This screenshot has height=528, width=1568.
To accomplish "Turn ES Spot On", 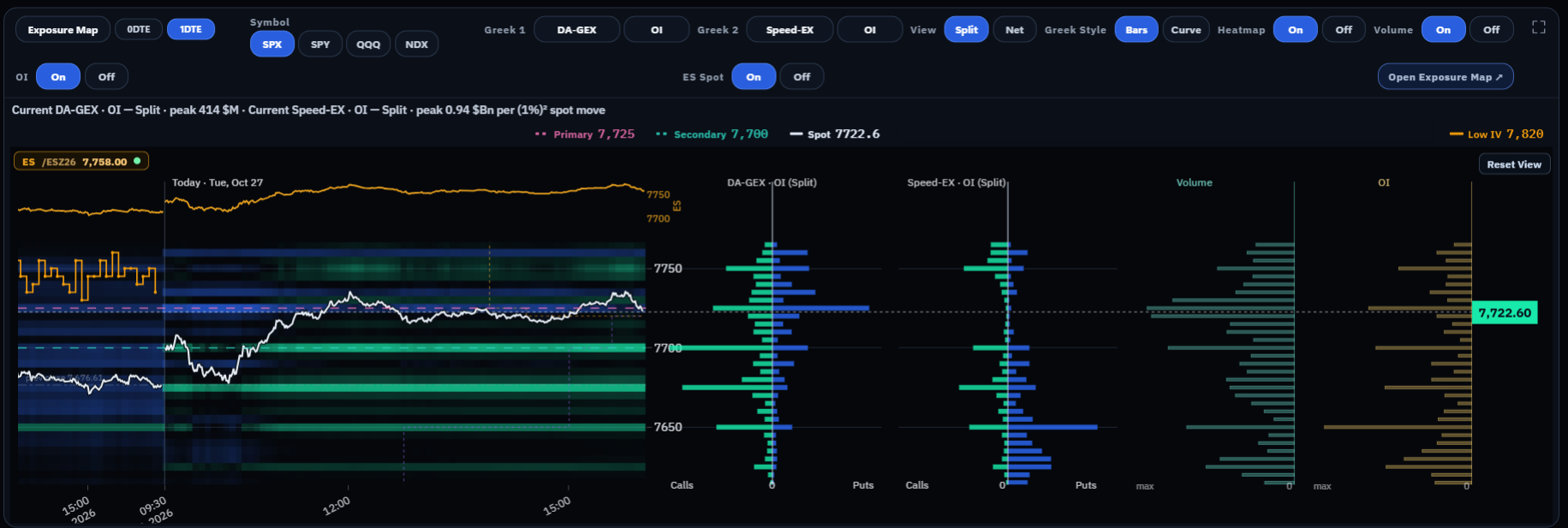I will tap(754, 77).
